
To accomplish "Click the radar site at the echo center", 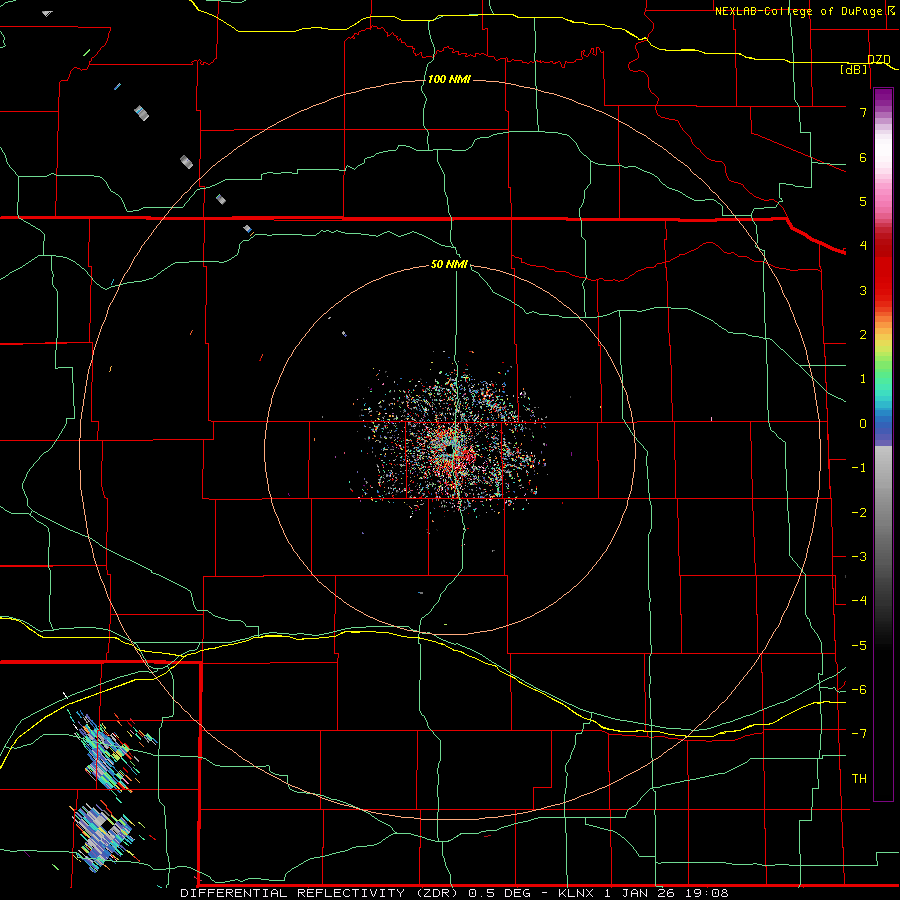I will [450, 450].
